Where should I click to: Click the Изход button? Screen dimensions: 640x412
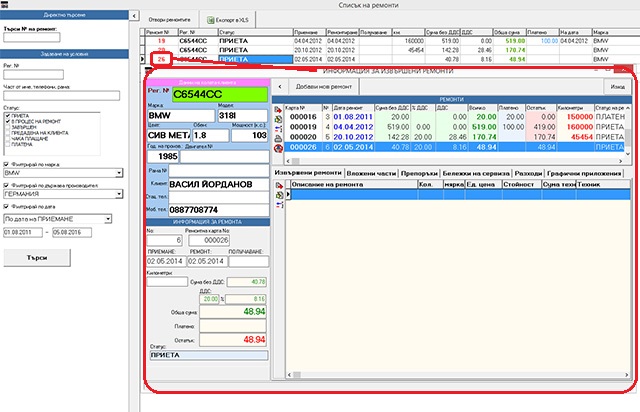coord(618,87)
